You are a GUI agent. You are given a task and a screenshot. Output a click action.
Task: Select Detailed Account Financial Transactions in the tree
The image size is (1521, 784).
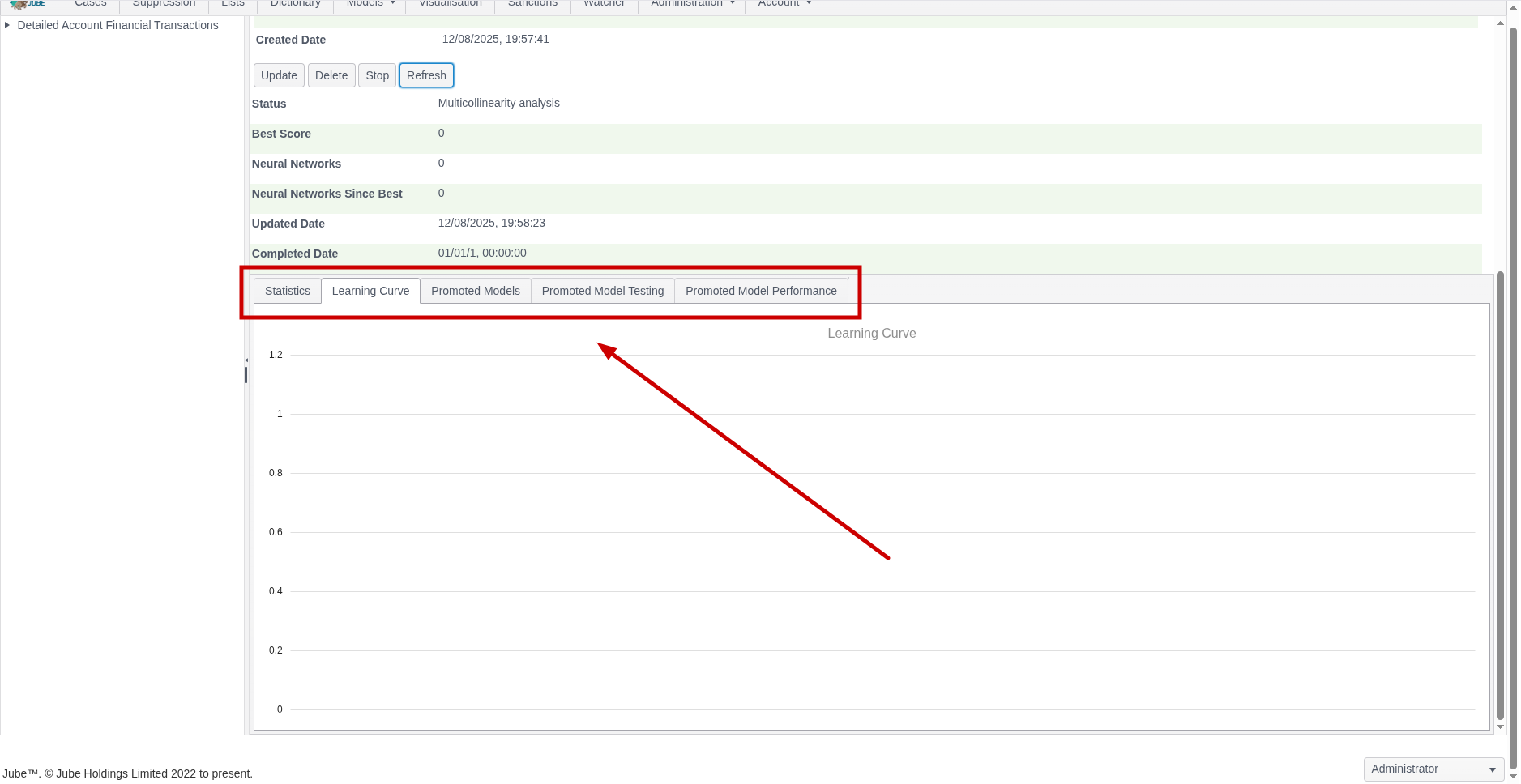click(x=117, y=25)
